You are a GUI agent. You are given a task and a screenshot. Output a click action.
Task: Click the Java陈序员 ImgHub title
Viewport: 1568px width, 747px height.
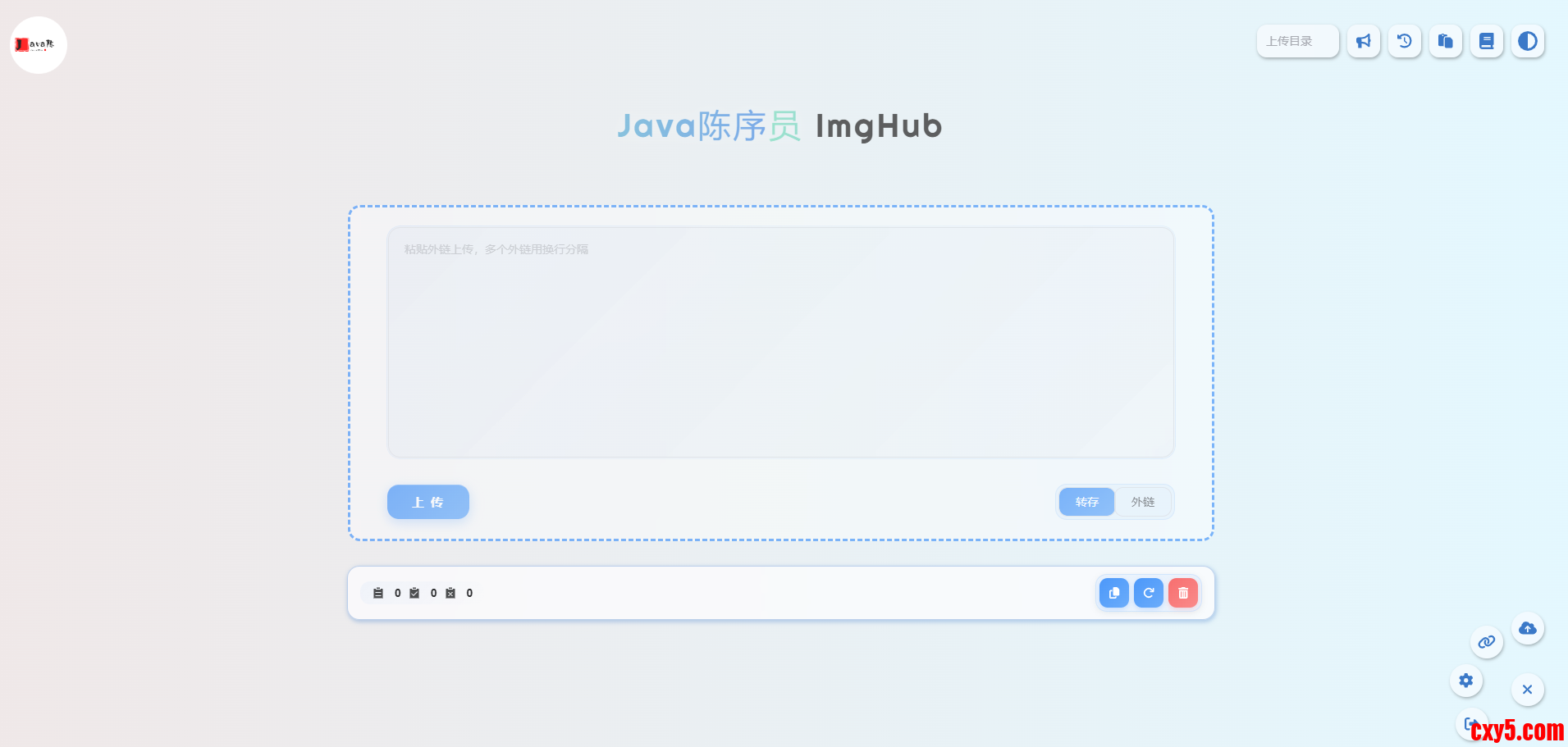click(x=779, y=126)
